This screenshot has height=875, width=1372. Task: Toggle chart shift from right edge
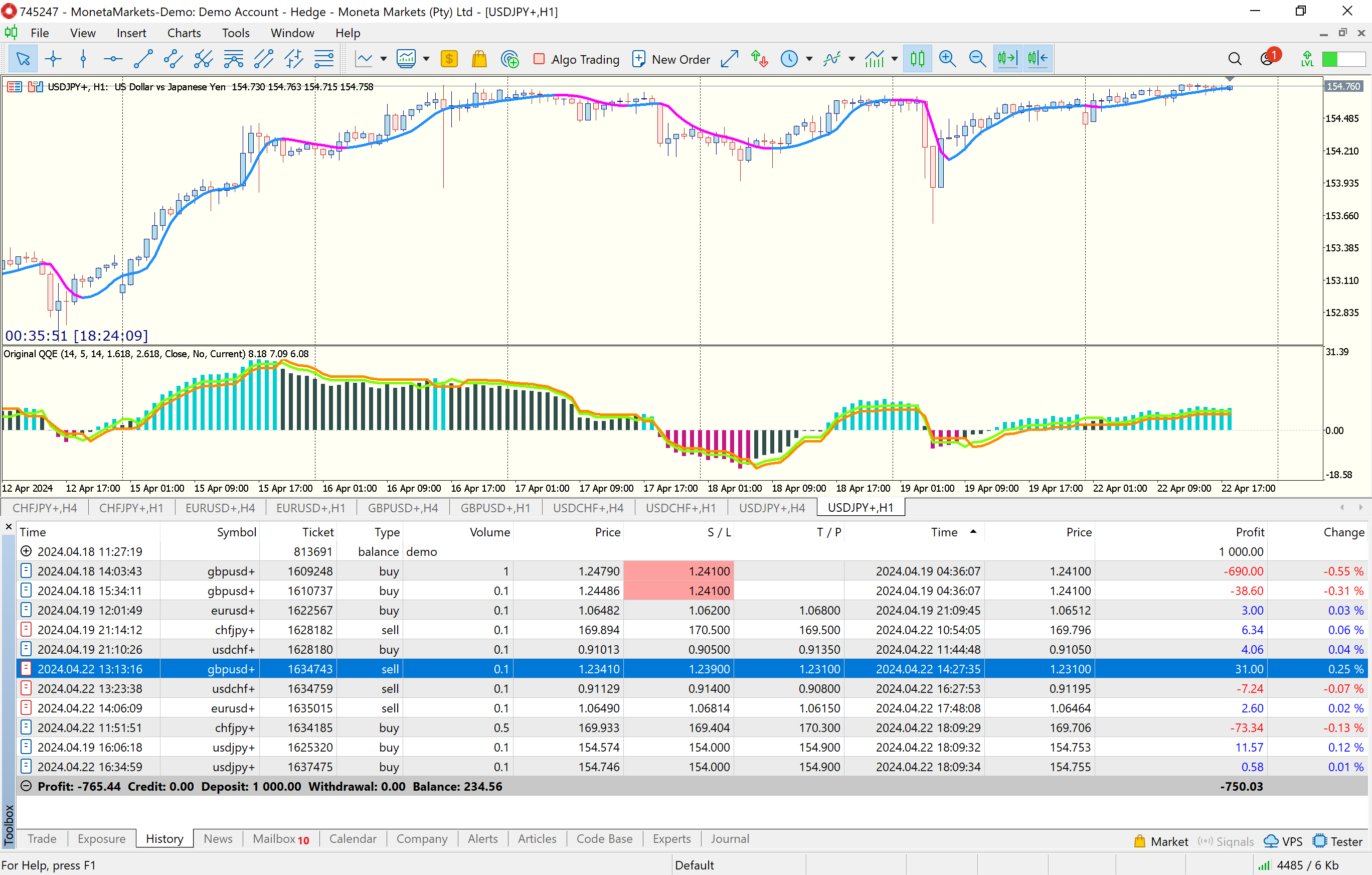click(1038, 59)
